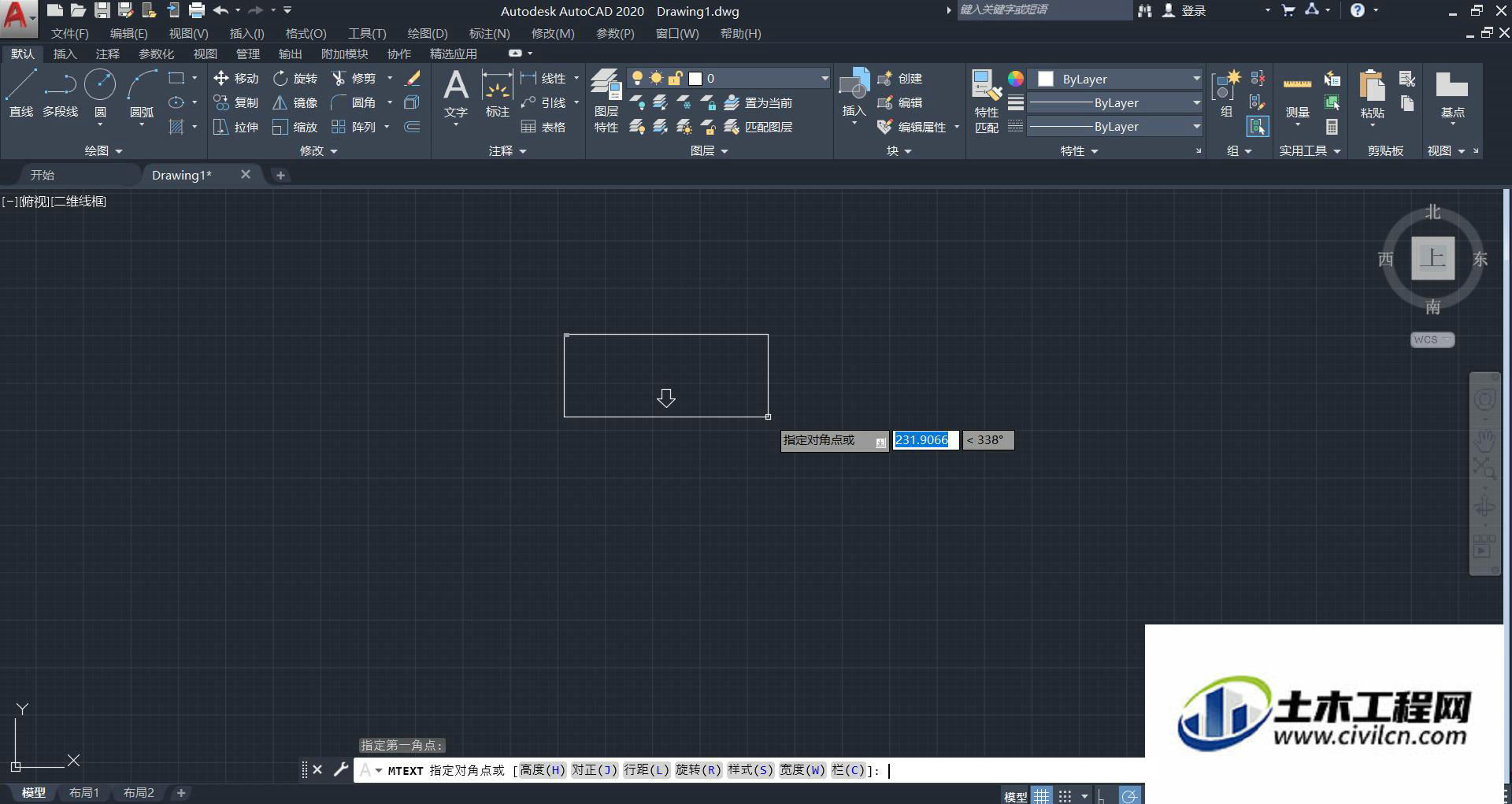Switch to the Layout1 (布局1) tab

pos(84,793)
